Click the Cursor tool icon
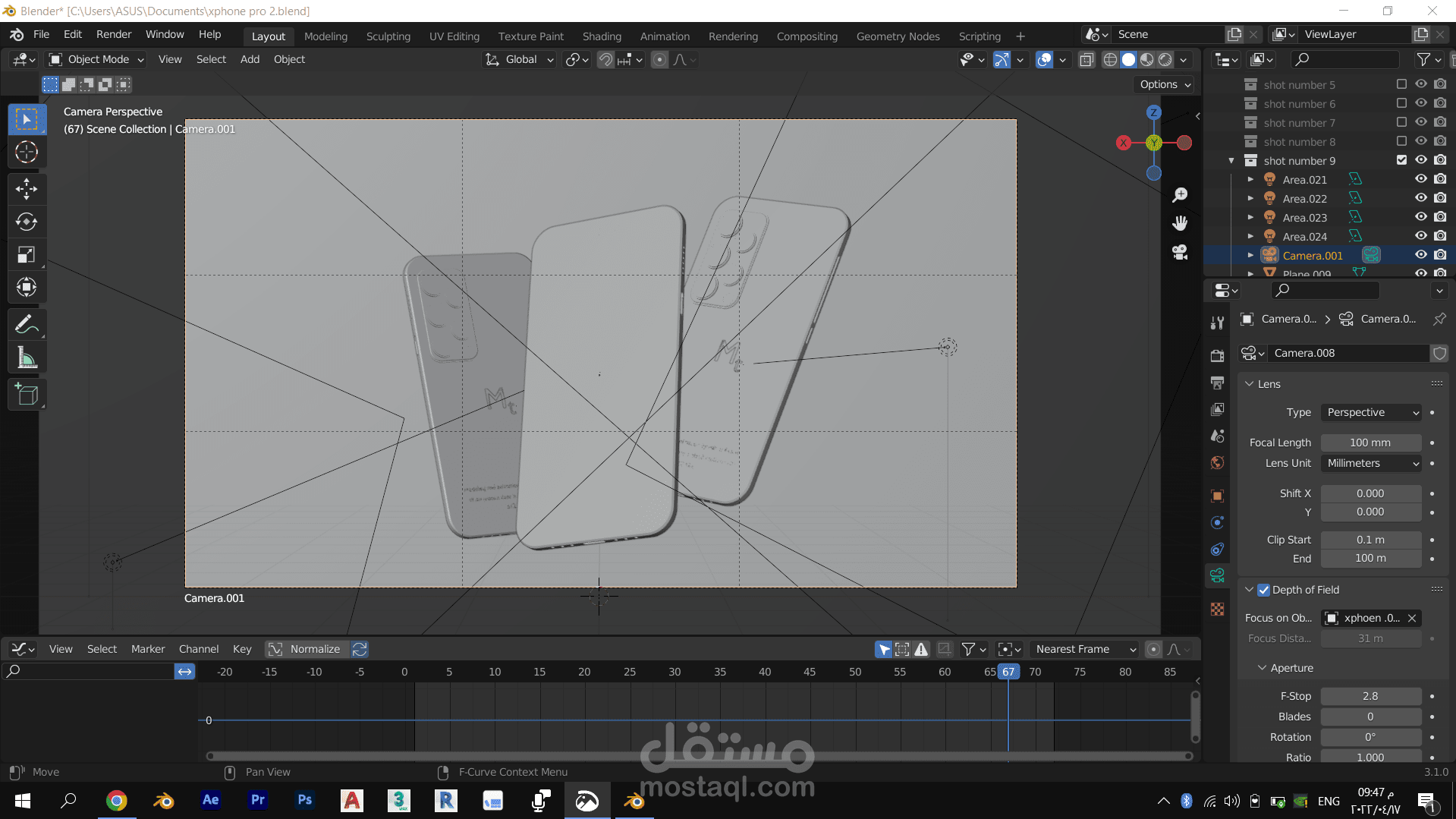 click(x=27, y=153)
